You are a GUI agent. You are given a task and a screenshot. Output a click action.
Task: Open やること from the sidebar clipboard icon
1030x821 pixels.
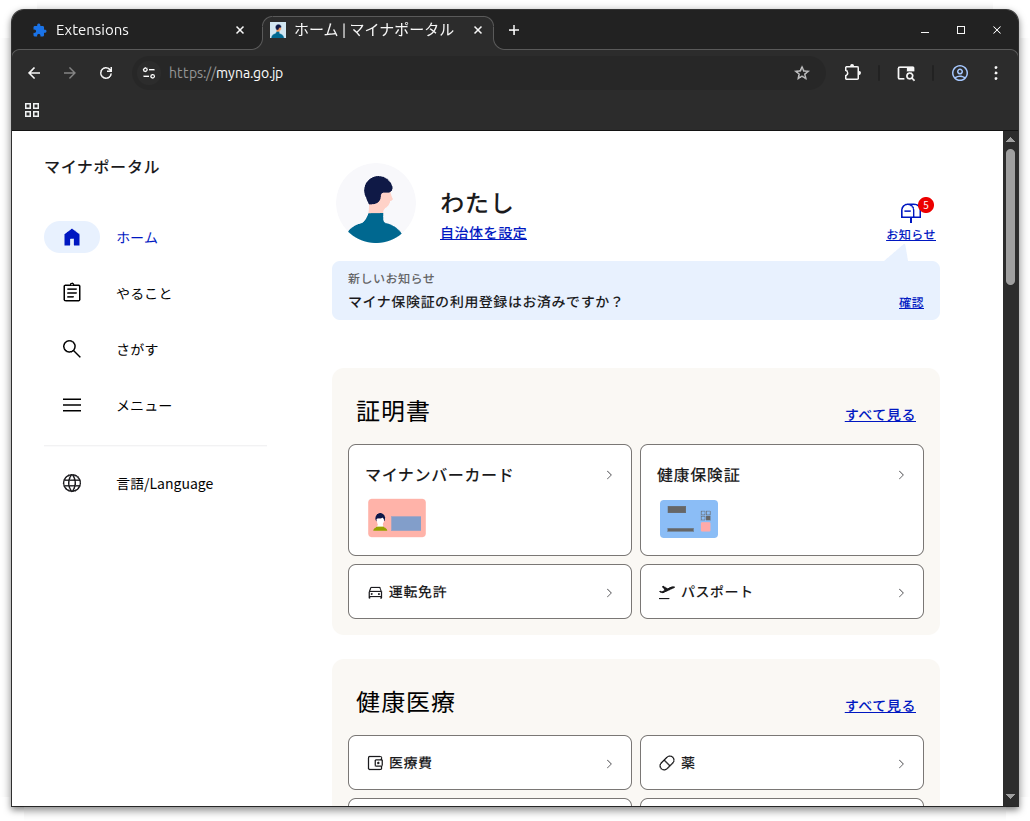coord(71,292)
